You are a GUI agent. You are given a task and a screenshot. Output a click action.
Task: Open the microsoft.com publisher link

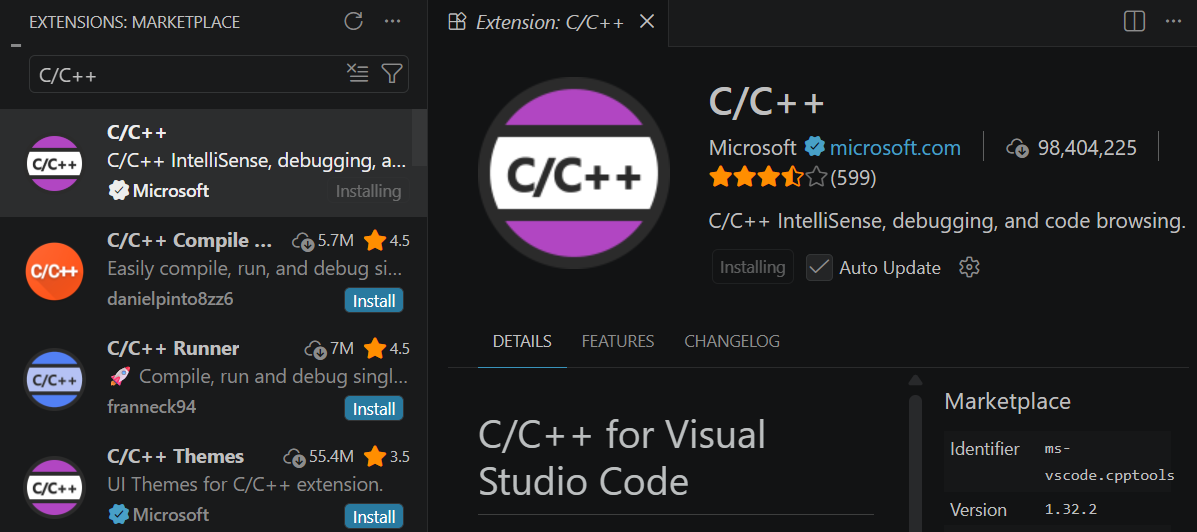(895, 147)
